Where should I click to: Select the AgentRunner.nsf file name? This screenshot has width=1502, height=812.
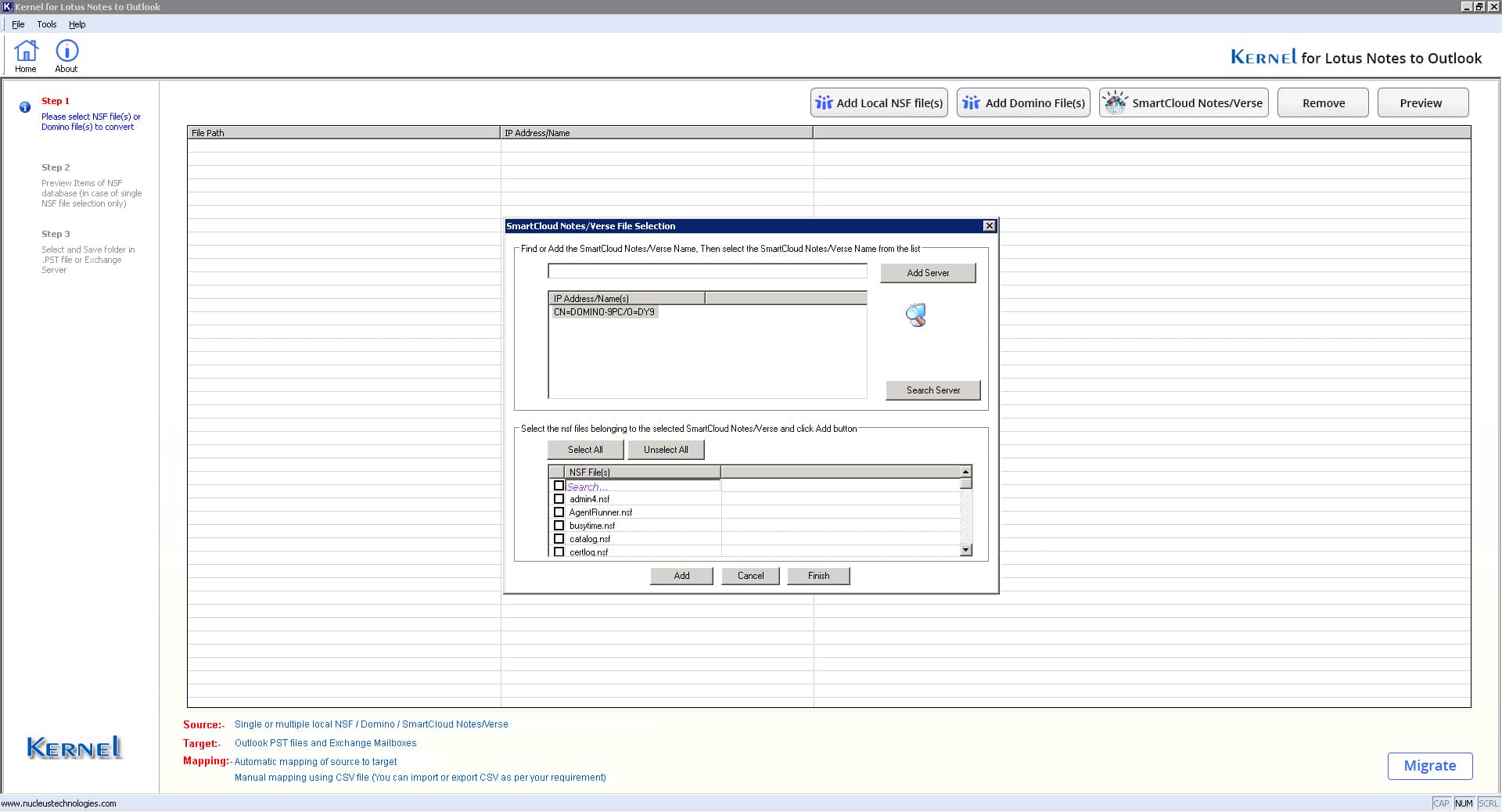click(600, 512)
